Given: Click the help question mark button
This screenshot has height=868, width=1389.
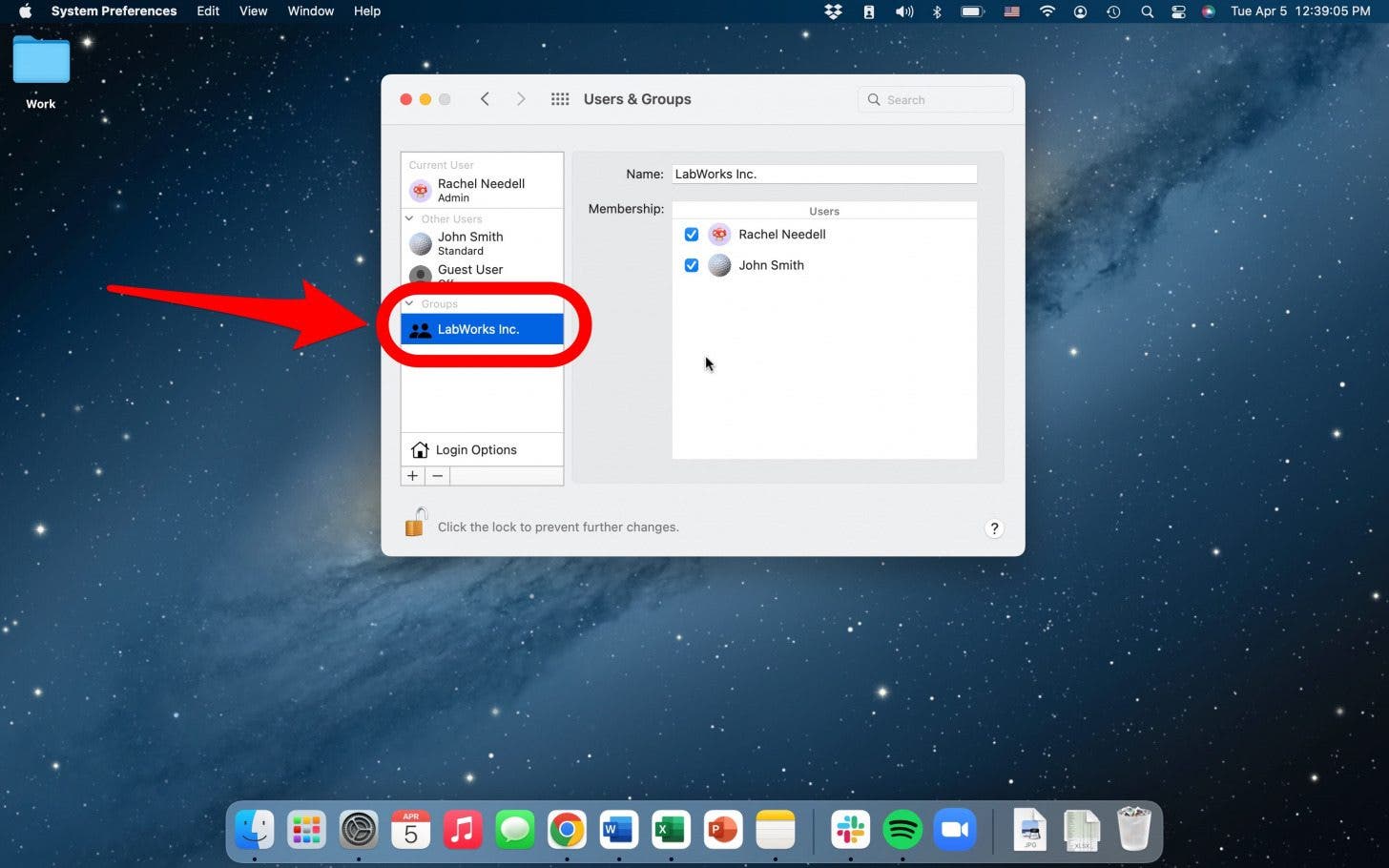Looking at the screenshot, I should [x=994, y=527].
